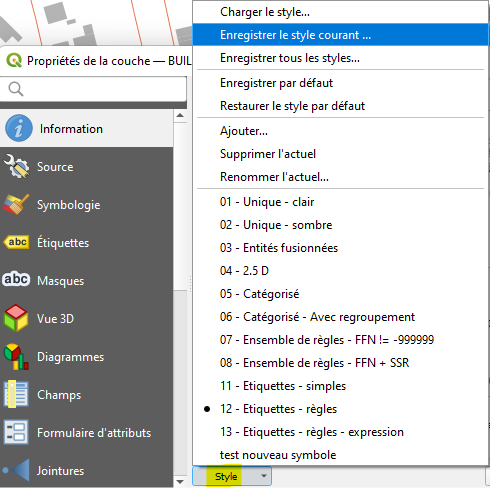
Task: Pick style 11 - Etiquettes - simples
Action: click(x=340, y=386)
